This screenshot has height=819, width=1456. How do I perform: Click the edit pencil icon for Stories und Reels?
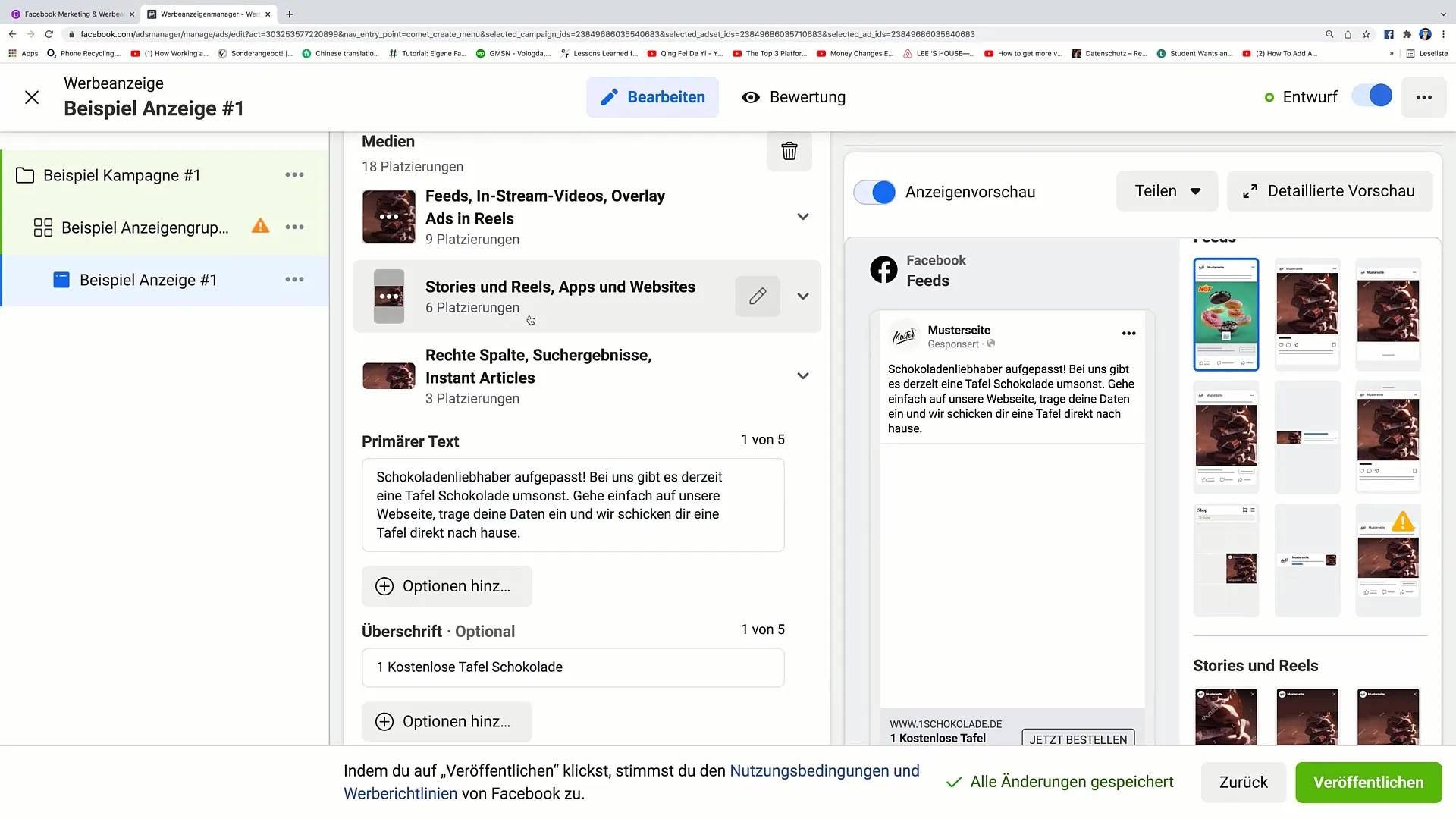click(x=757, y=295)
